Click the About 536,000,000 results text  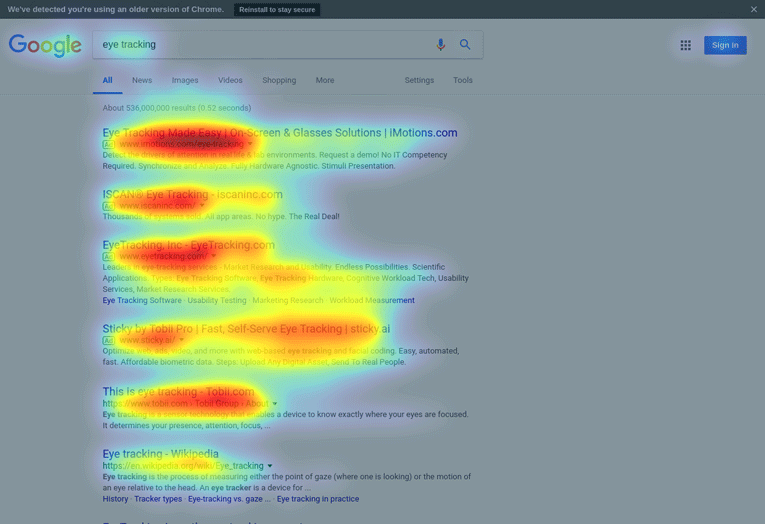tap(177, 108)
